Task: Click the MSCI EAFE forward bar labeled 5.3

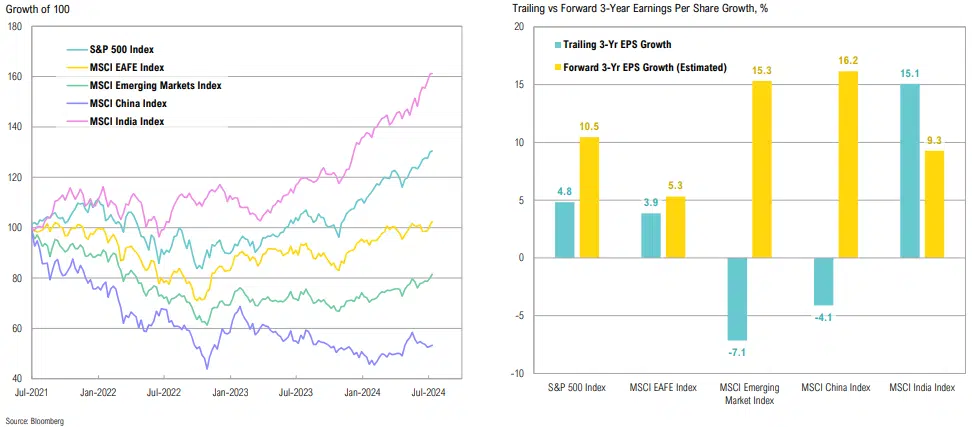Action: tap(678, 227)
